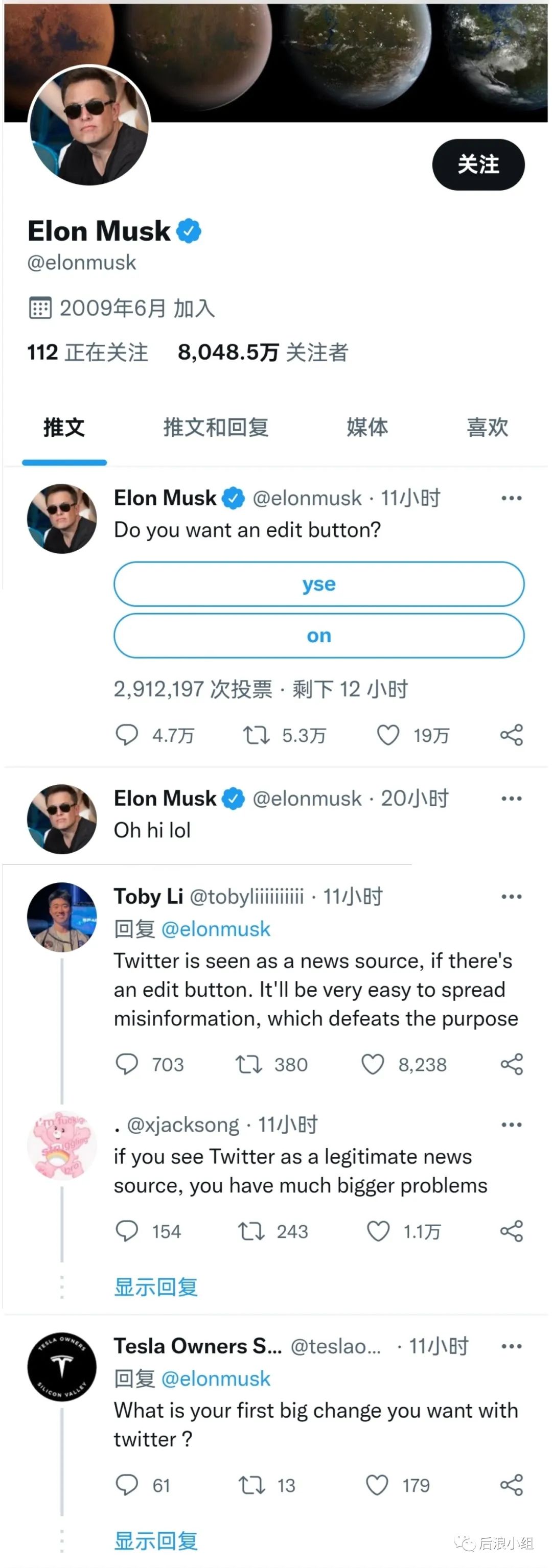Switch to the 媒体 tab
This screenshot has height=1568, width=552.
click(367, 427)
